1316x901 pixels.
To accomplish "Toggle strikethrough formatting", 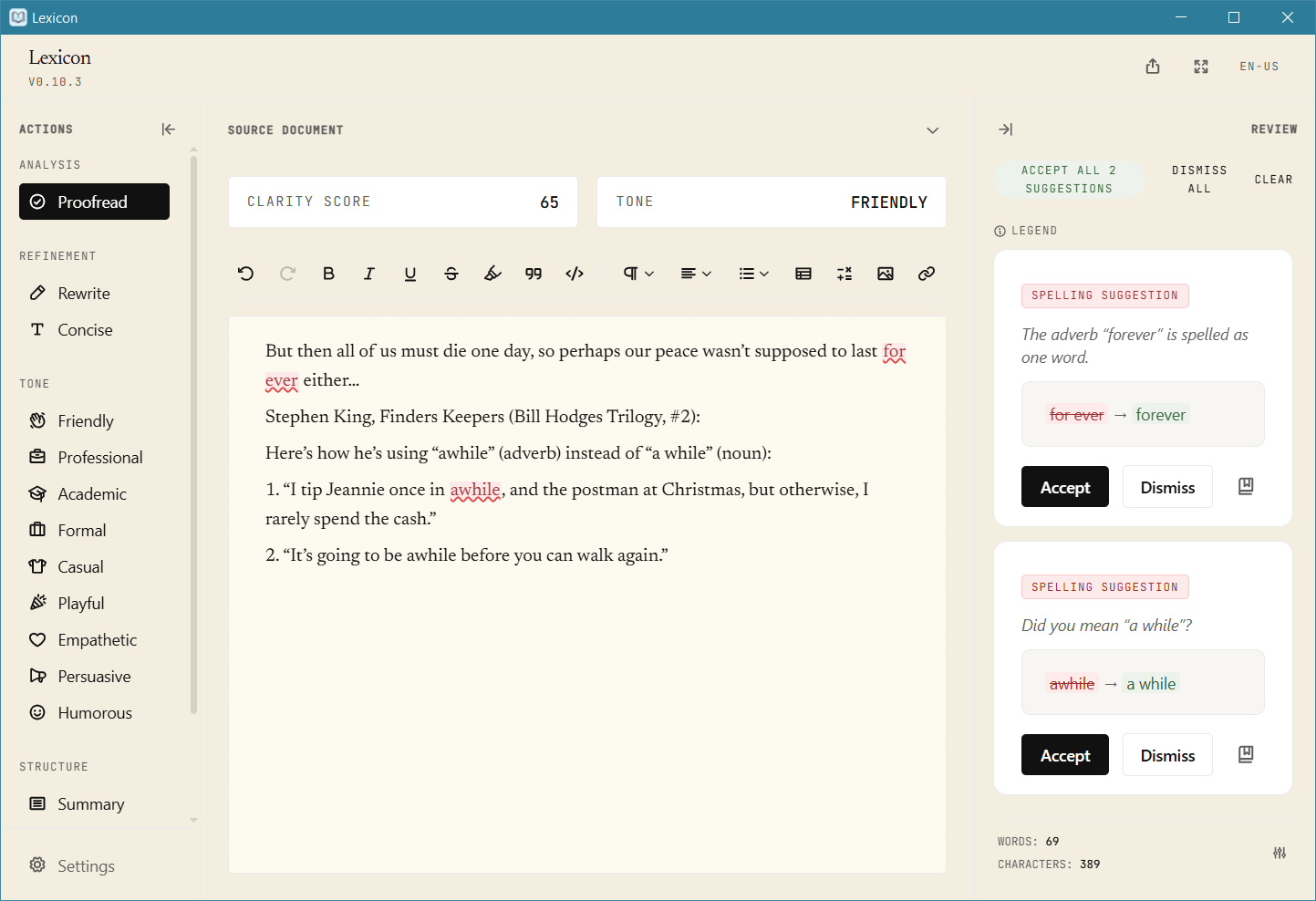I will tap(451, 274).
